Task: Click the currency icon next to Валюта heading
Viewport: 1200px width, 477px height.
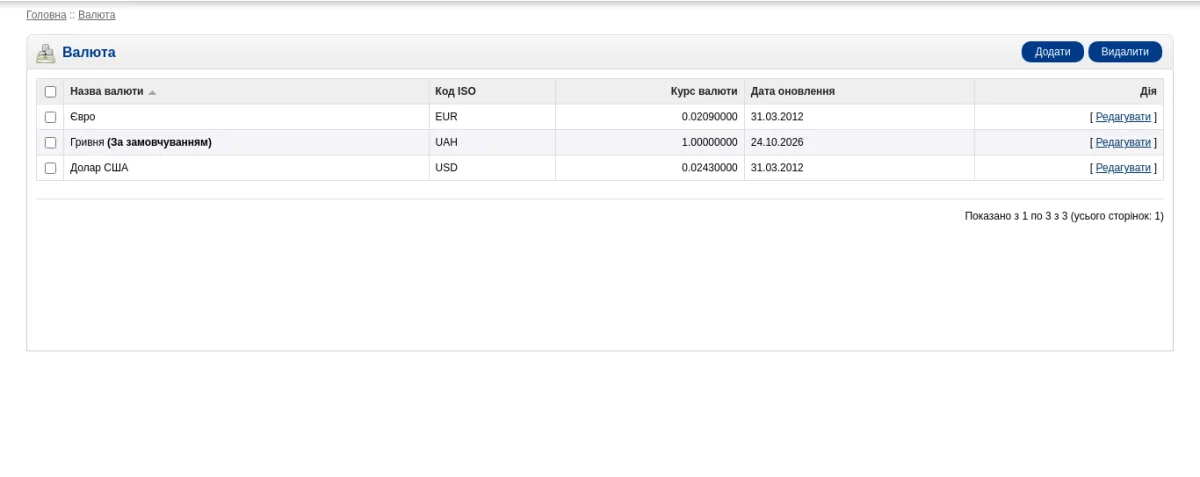Action: pyautogui.click(x=45, y=53)
